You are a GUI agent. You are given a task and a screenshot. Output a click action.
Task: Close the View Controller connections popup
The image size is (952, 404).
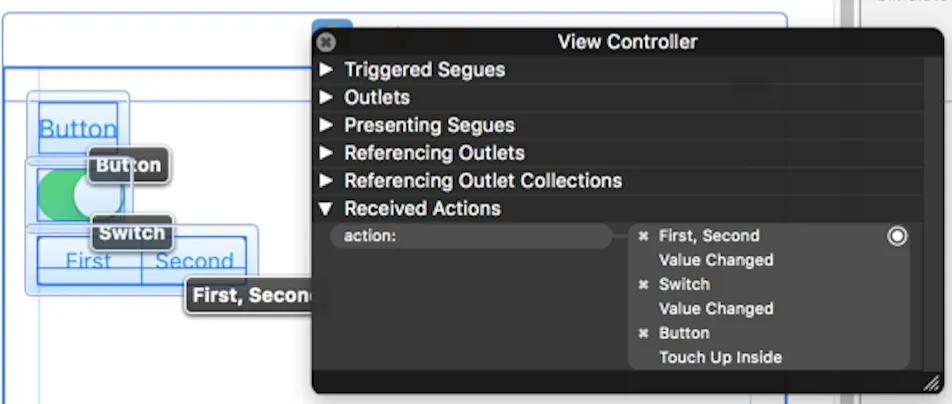(x=326, y=42)
